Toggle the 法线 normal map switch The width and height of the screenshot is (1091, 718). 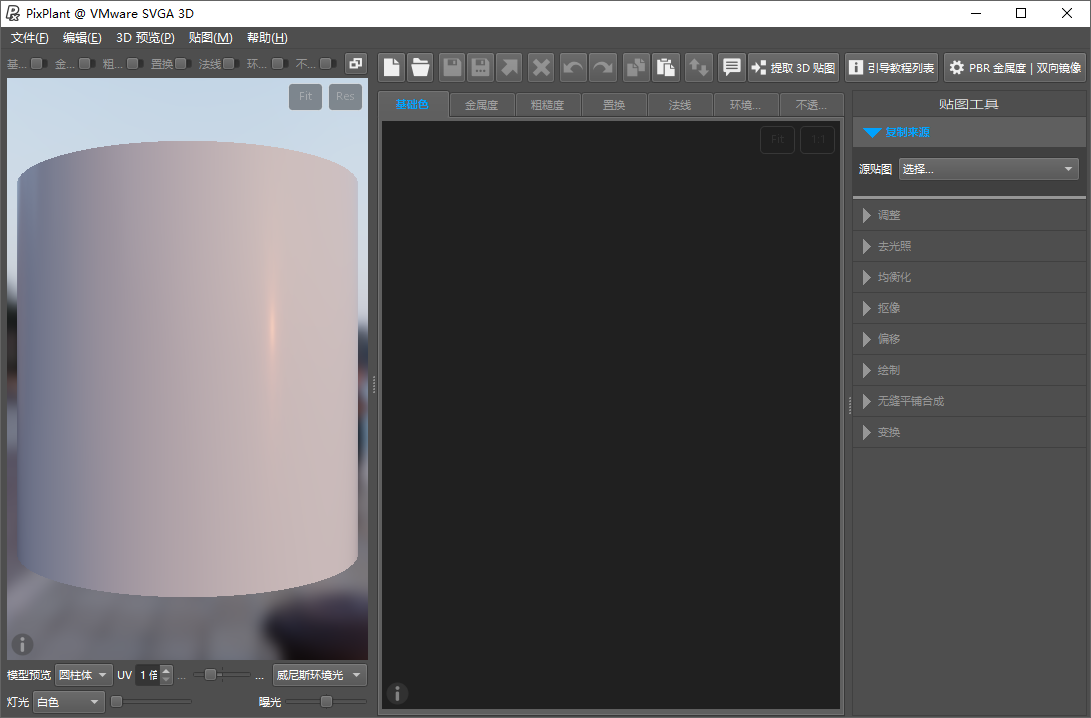pyautogui.click(x=231, y=64)
